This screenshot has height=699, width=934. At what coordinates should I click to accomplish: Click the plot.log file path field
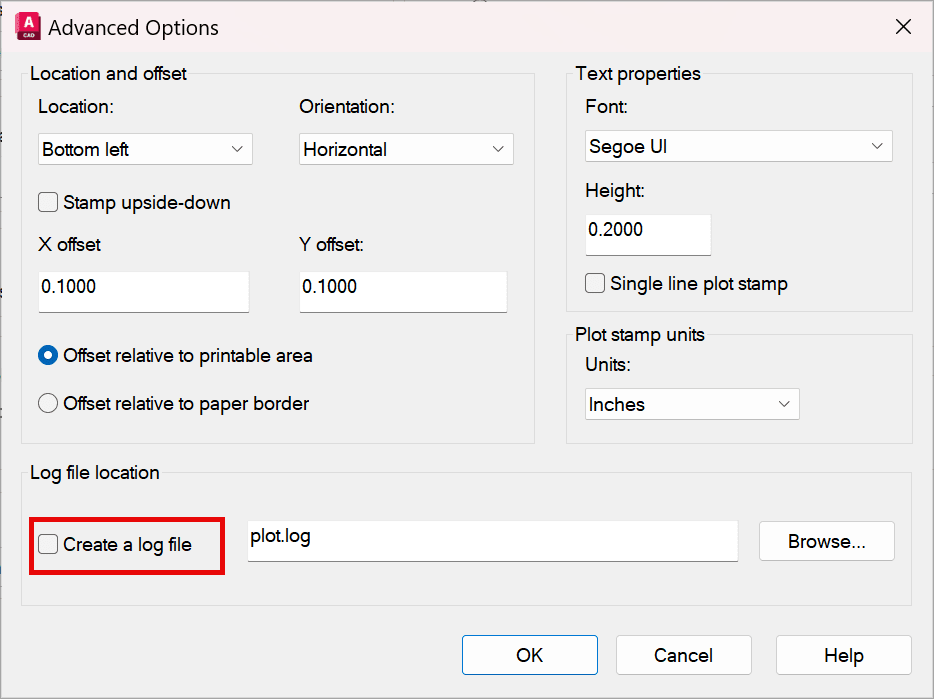click(x=493, y=541)
